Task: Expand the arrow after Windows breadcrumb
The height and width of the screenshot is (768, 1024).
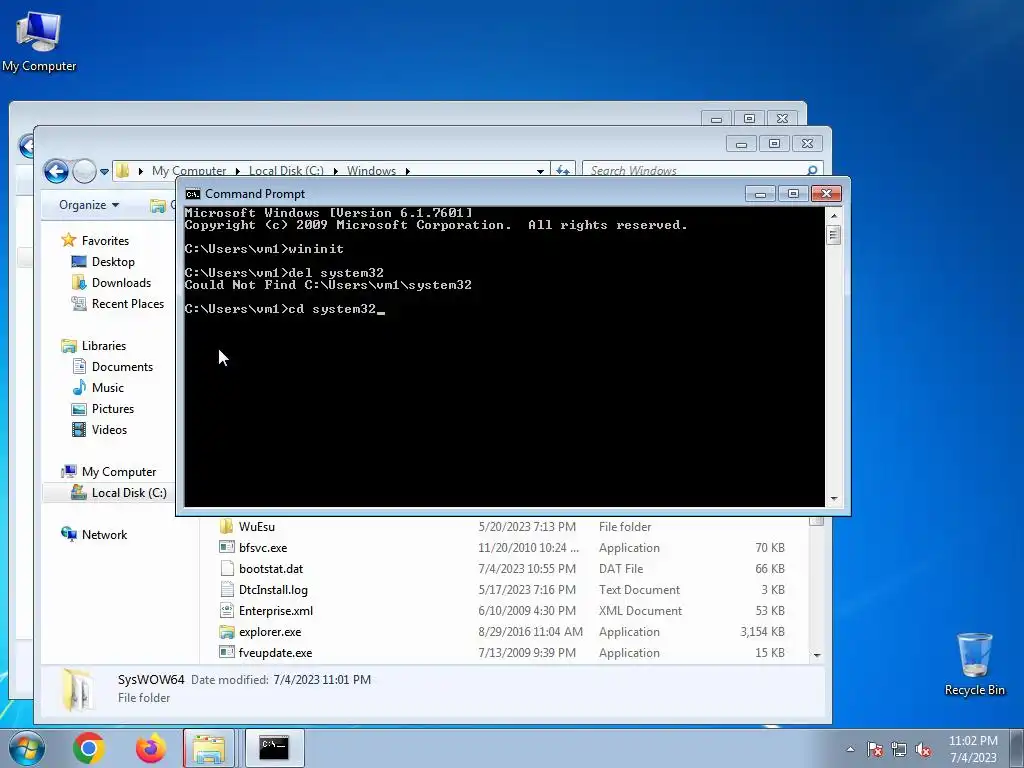Action: tap(408, 171)
